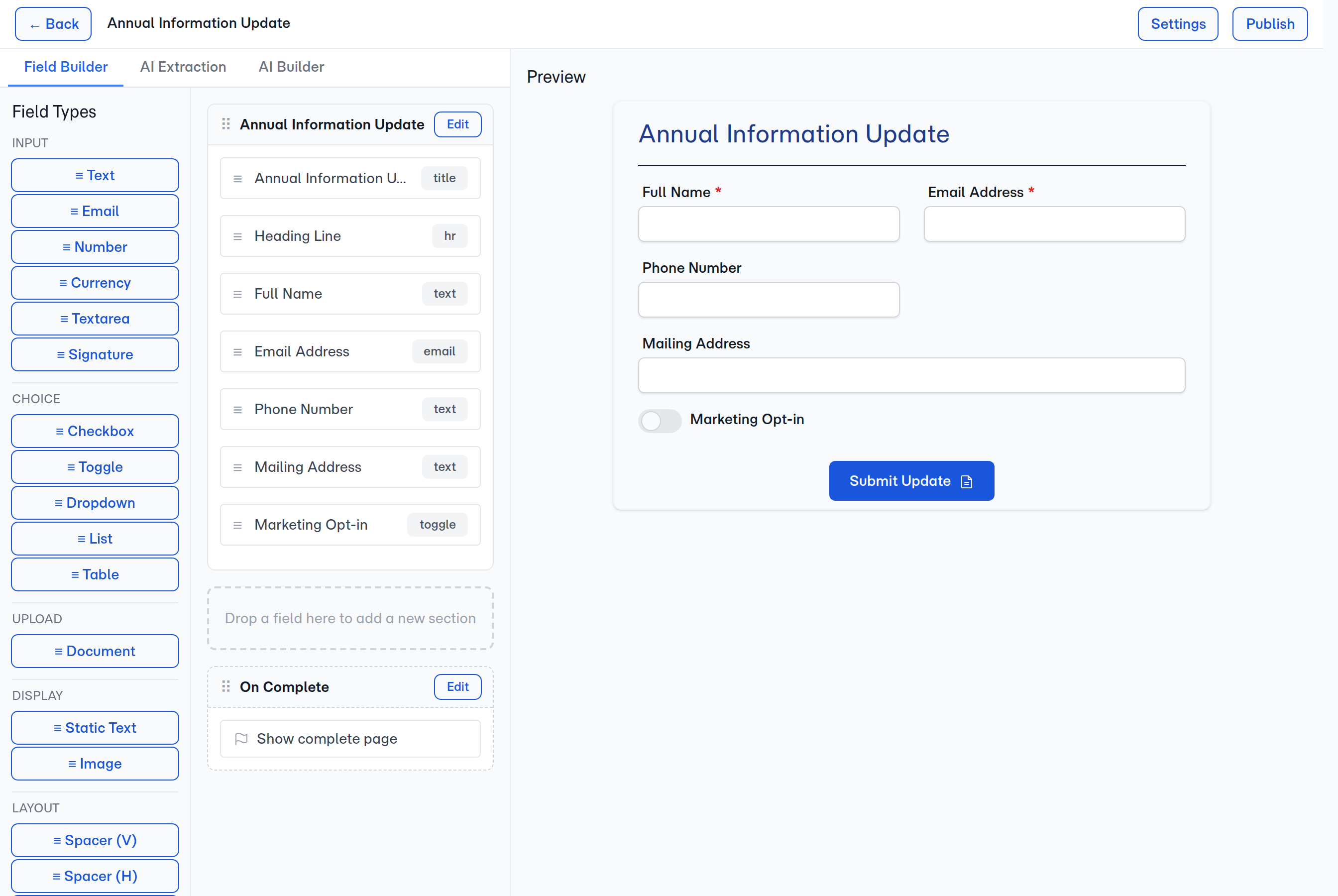Select the Image field type
1338x896 pixels.
coord(95,764)
